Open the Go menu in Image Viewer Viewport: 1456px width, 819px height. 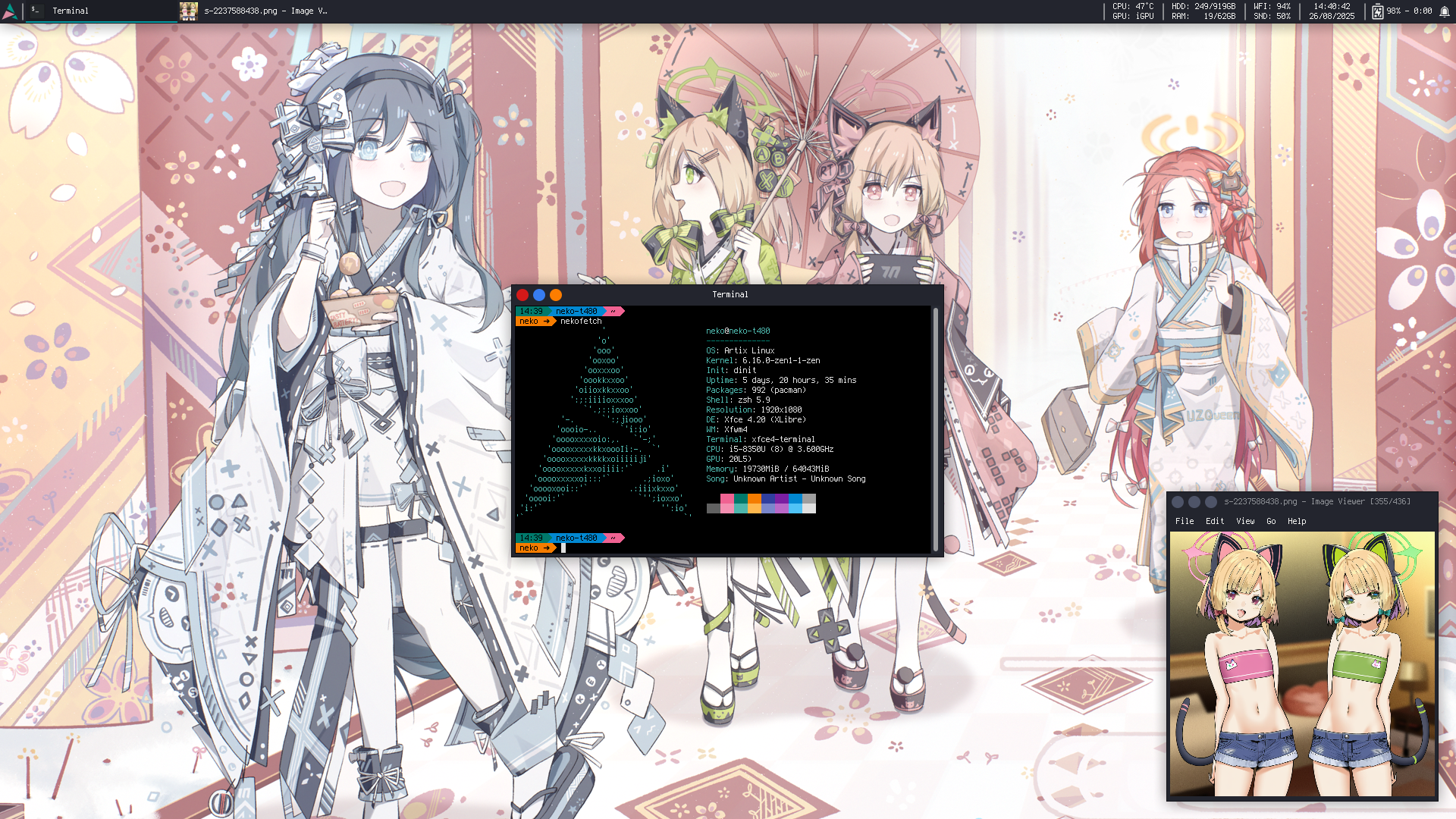[1271, 522]
